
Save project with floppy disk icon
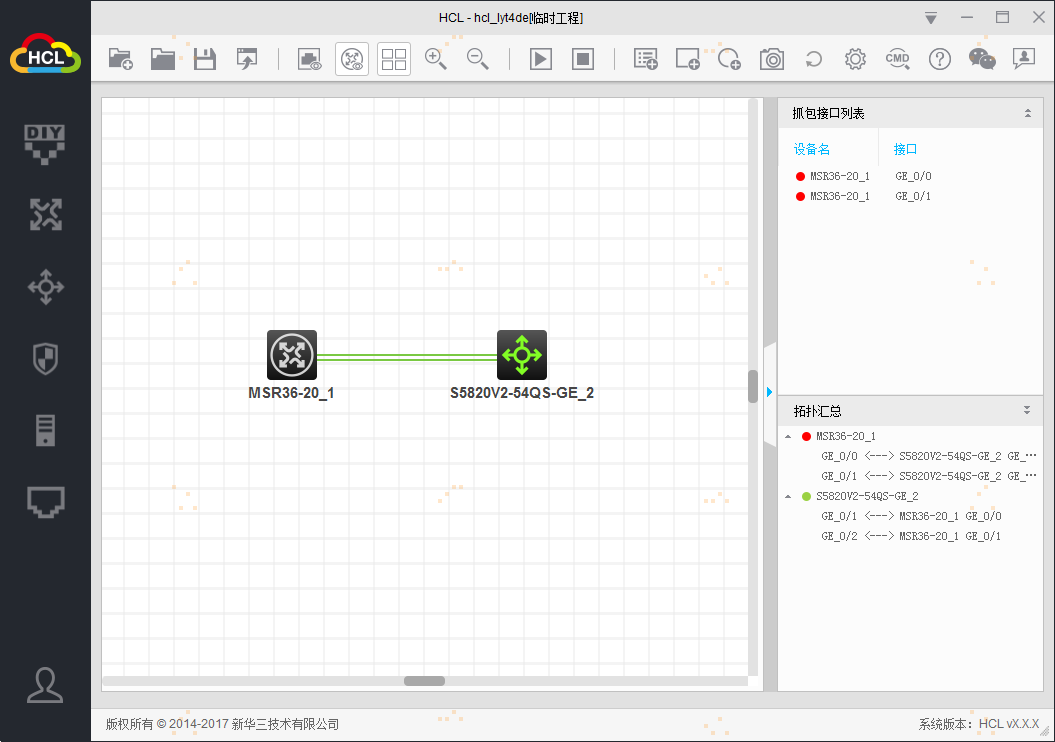(x=205, y=59)
